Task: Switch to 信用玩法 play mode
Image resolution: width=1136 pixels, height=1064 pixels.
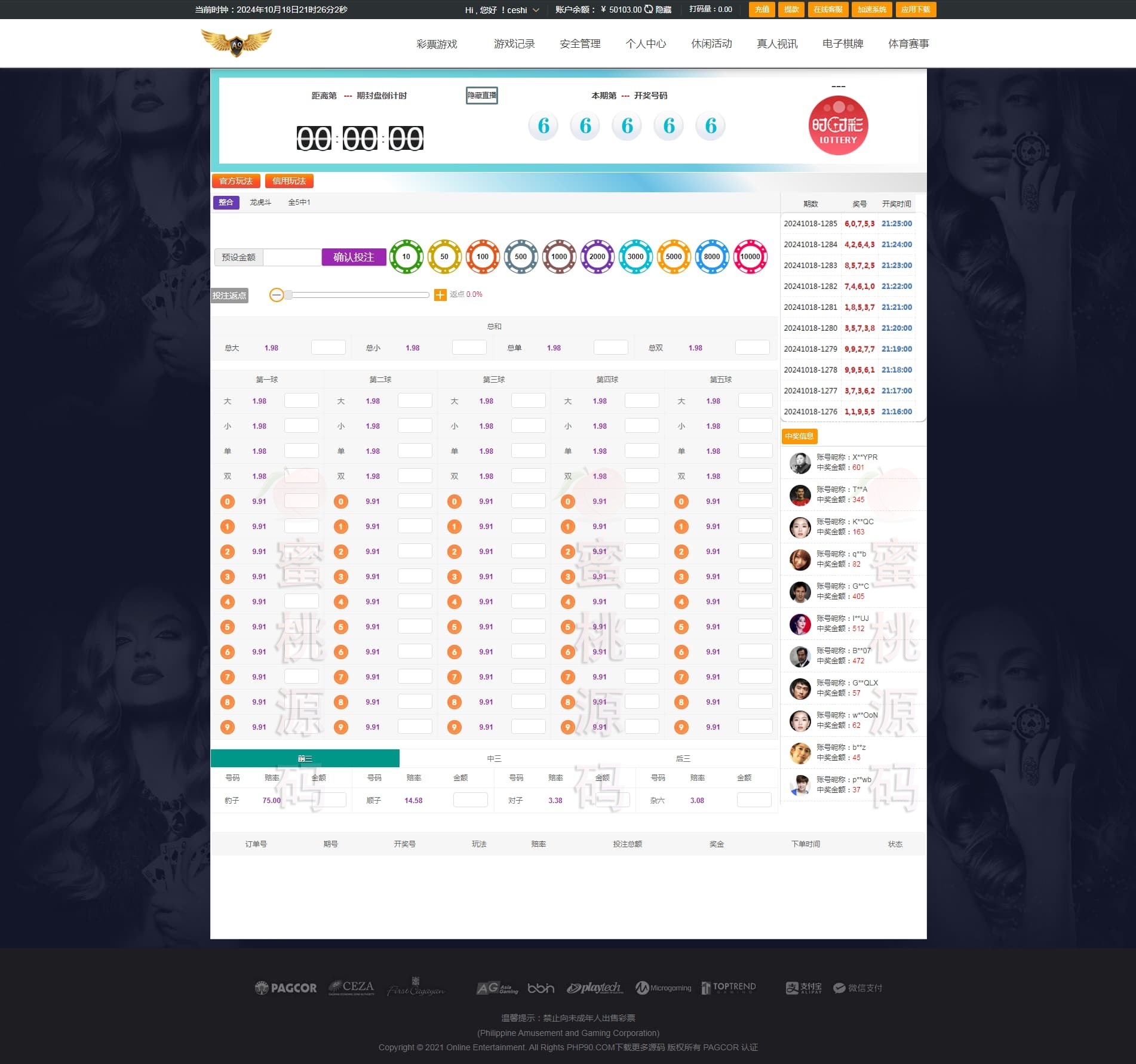Action: click(289, 181)
